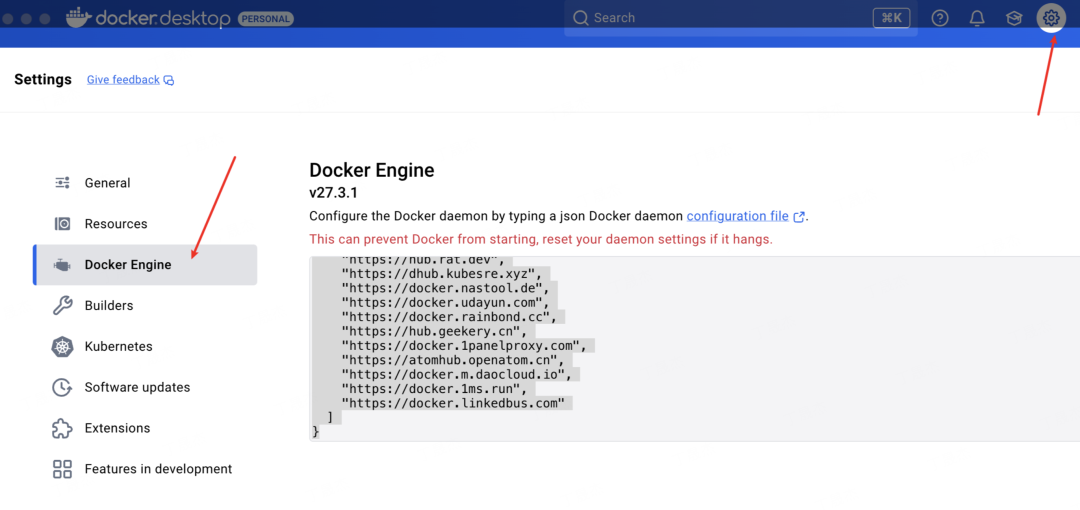The height and width of the screenshot is (510, 1080).
Task: Click the PERSONAL plan badge
Action: (266, 19)
